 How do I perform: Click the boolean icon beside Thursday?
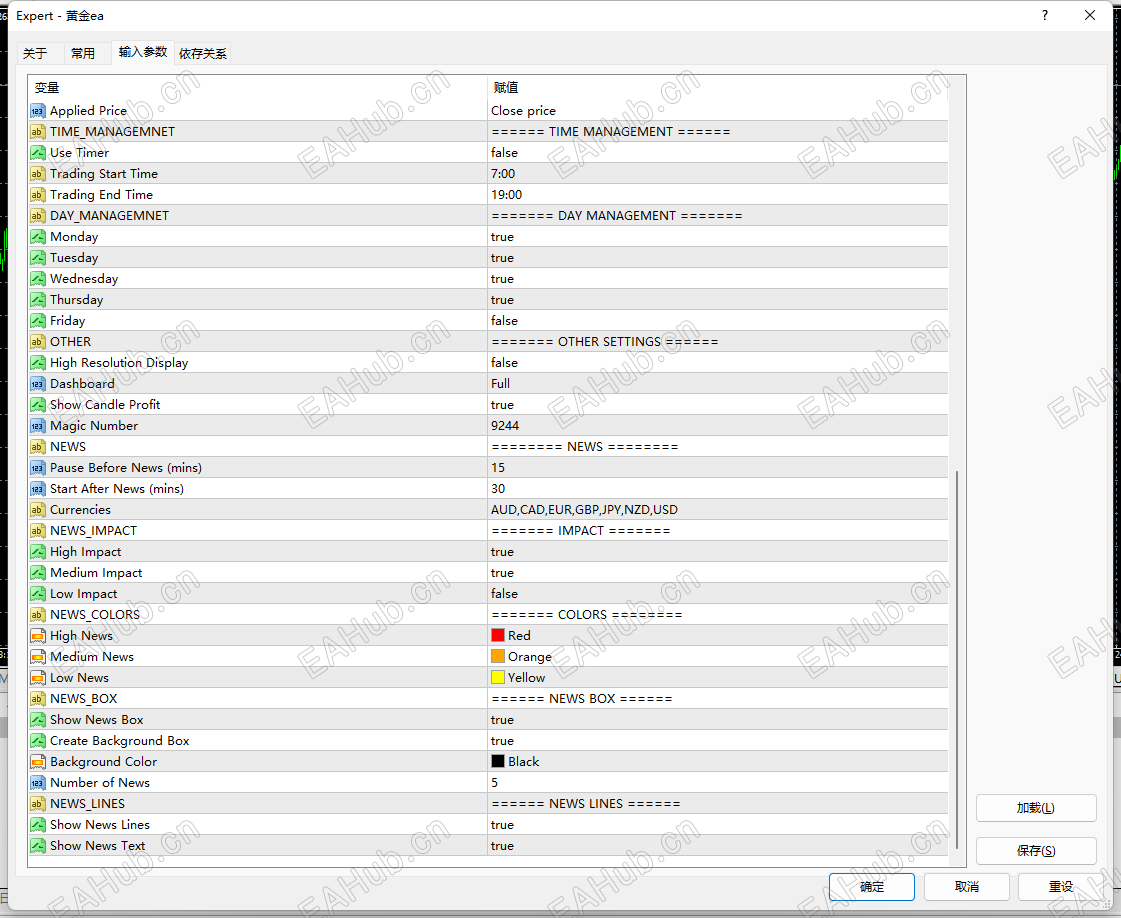pos(38,300)
